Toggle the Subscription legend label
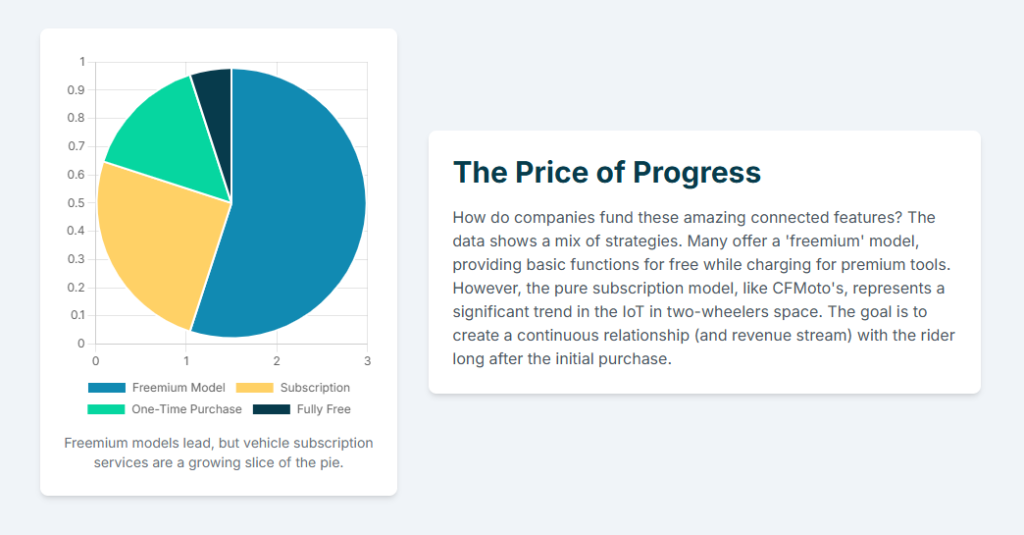The width and height of the screenshot is (1024, 535). (315, 387)
